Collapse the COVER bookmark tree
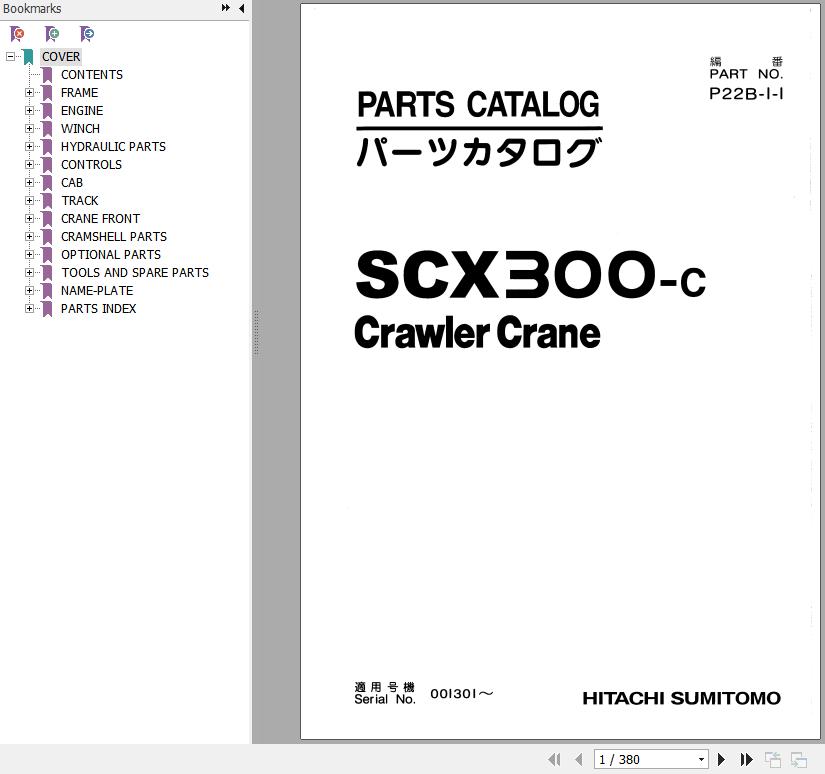825x774 pixels. pyautogui.click(x=11, y=56)
